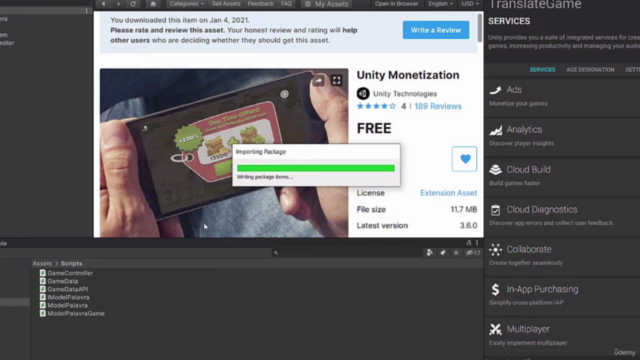Click Asset Store vertical scrollbar

point(480,28)
